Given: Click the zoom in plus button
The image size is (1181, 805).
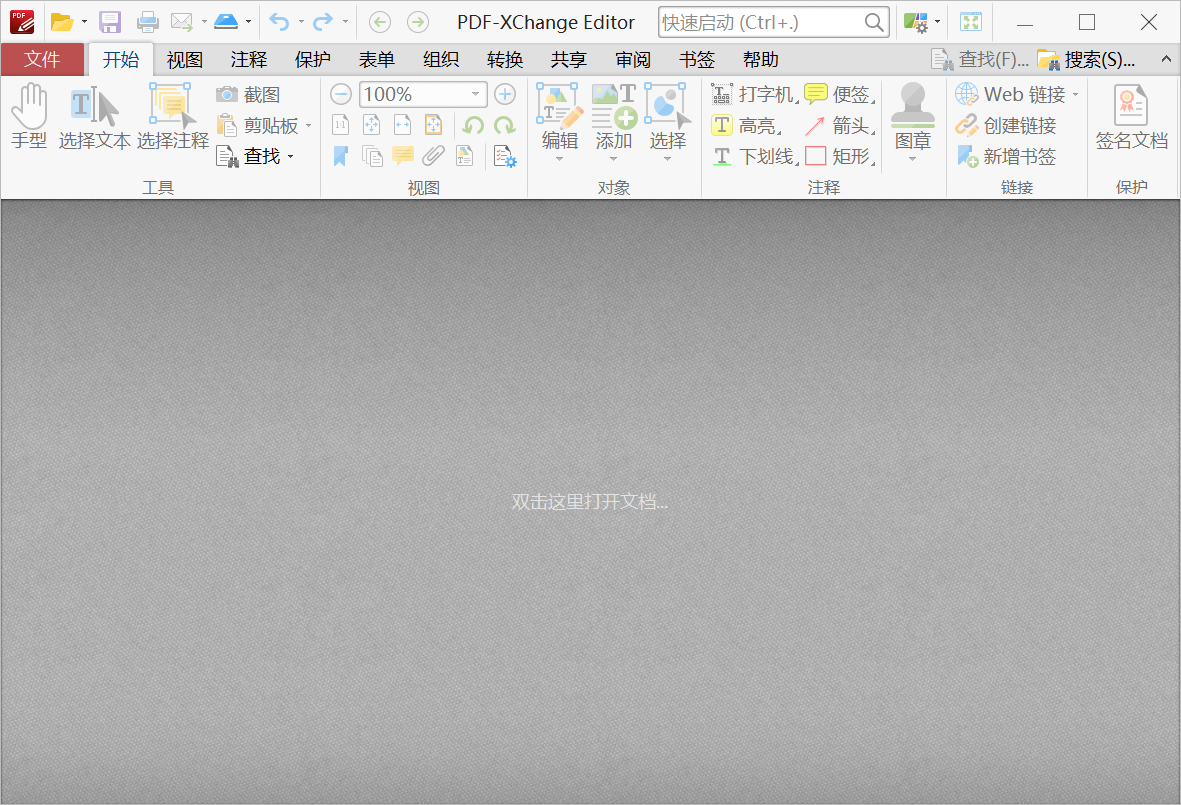Looking at the screenshot, I should 505,95.
